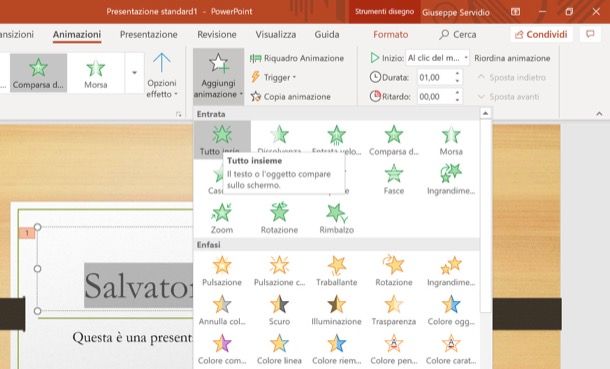Image resolution: width=610 pixels, height=369 pixels.
Task: Select Rotazione under the Entrata section
Action: [279, 218]
